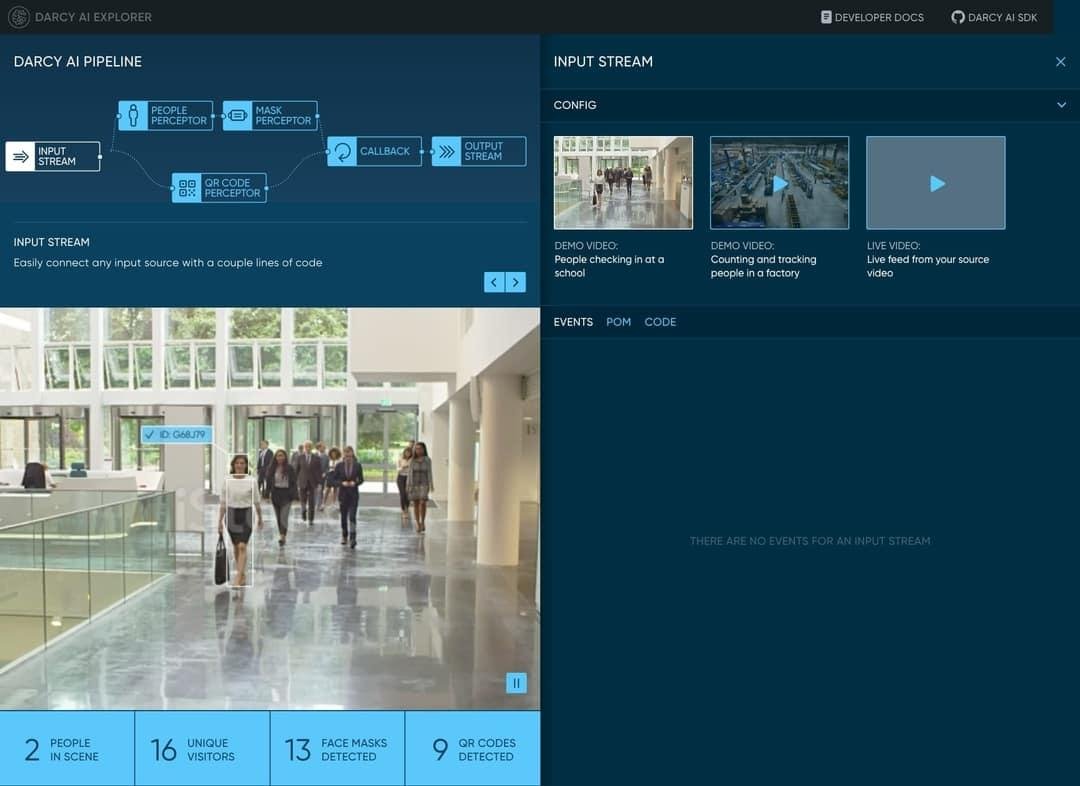Image resolution: width=1080 pixels, height=786 pixels.
Task: Choose the school check-in demo video thumbnail
Action: click(x=623, y=183)
